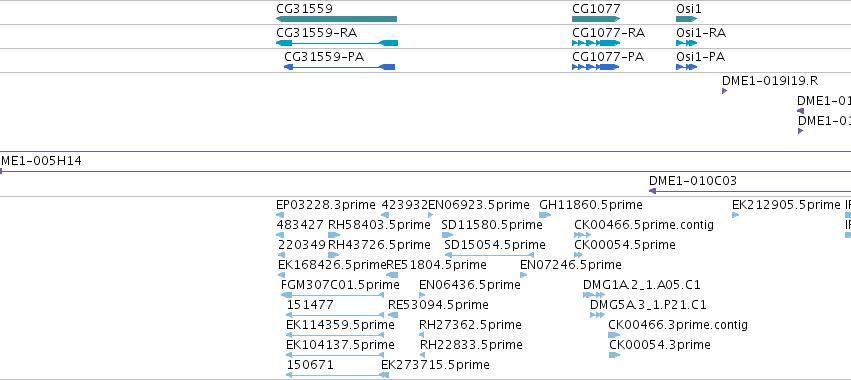
Task: Click the DMG5A.3_1.P21.C1 label
Action: (649, 305)
